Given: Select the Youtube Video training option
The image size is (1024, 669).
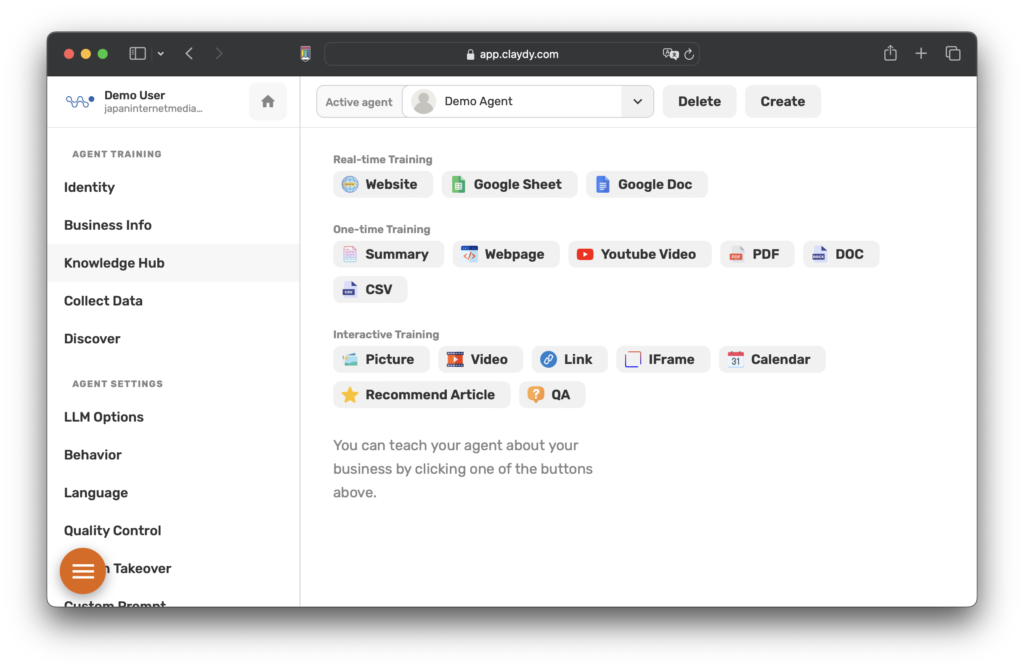Looking at the screenshot, I should (639, 254).
